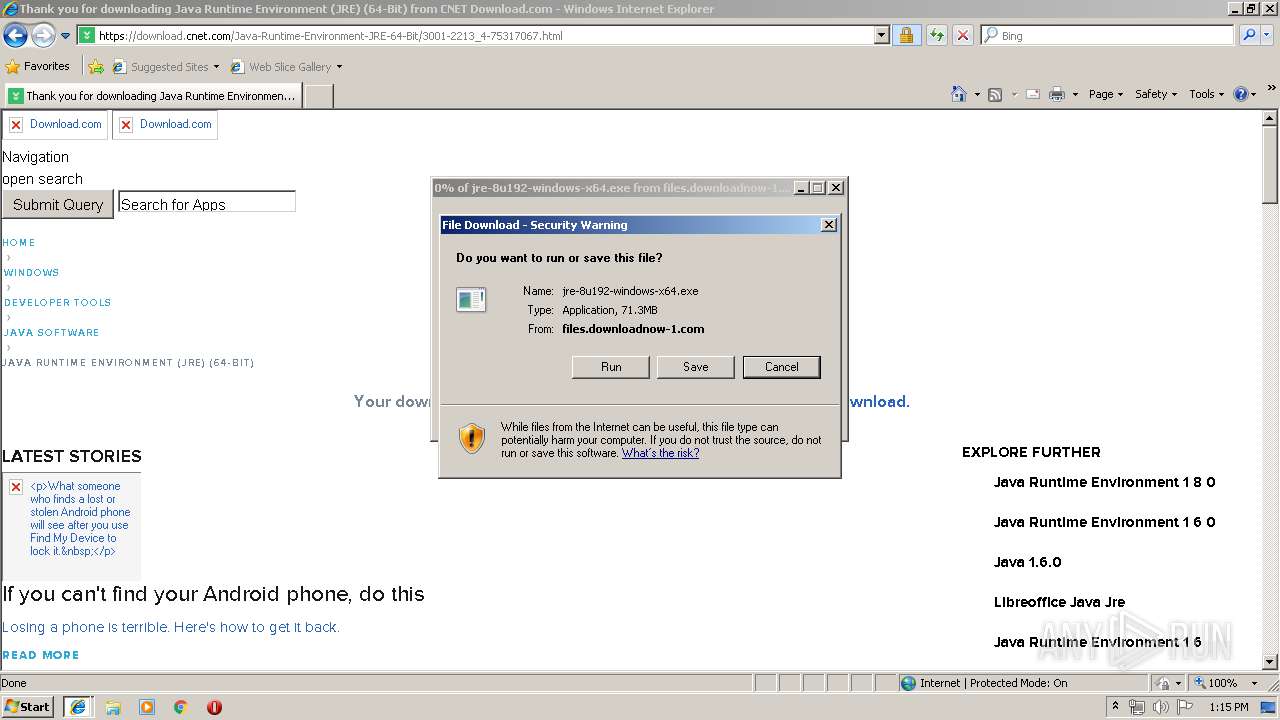Expand the Print options dropdown arrow
This screenshot has width=1280, height=720.
(1075, 94)
